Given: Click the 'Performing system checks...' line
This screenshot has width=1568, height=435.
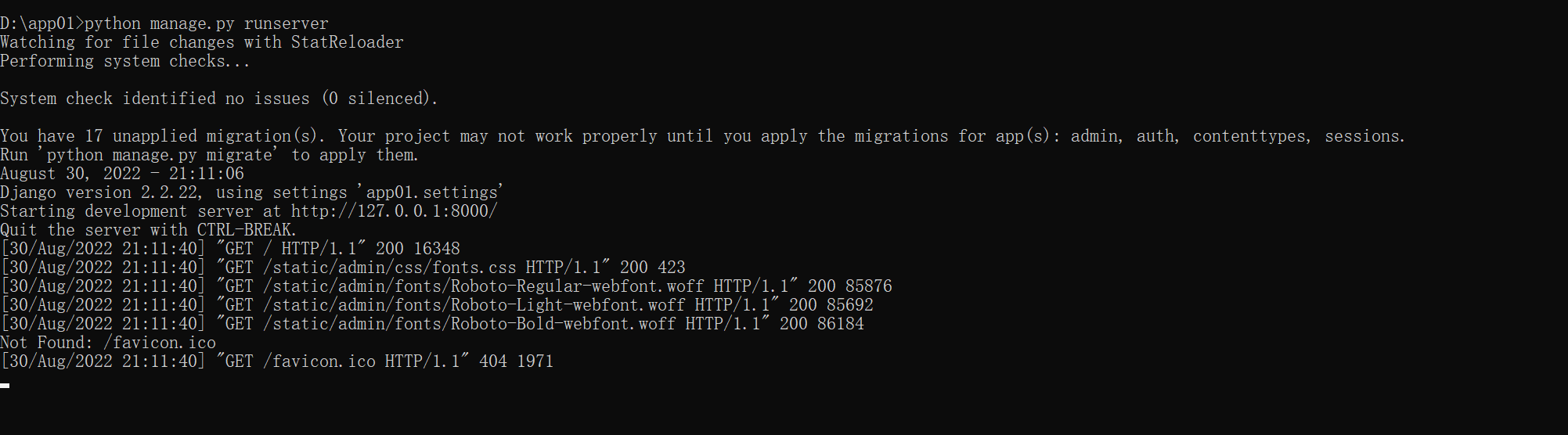Looking at the screenshot, I should (x=125, y=61).
